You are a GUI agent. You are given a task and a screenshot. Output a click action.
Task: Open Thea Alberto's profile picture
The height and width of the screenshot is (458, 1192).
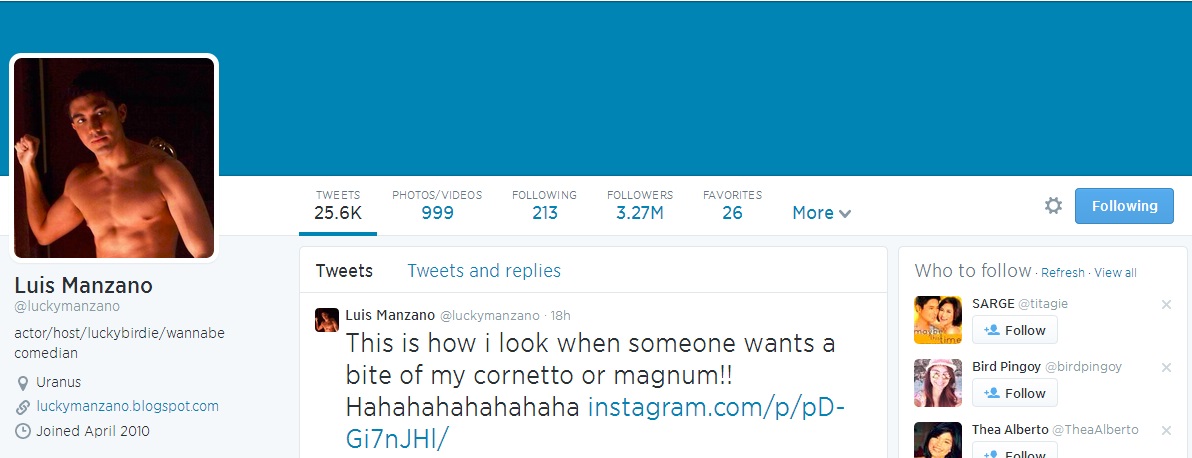pos(938,441)
